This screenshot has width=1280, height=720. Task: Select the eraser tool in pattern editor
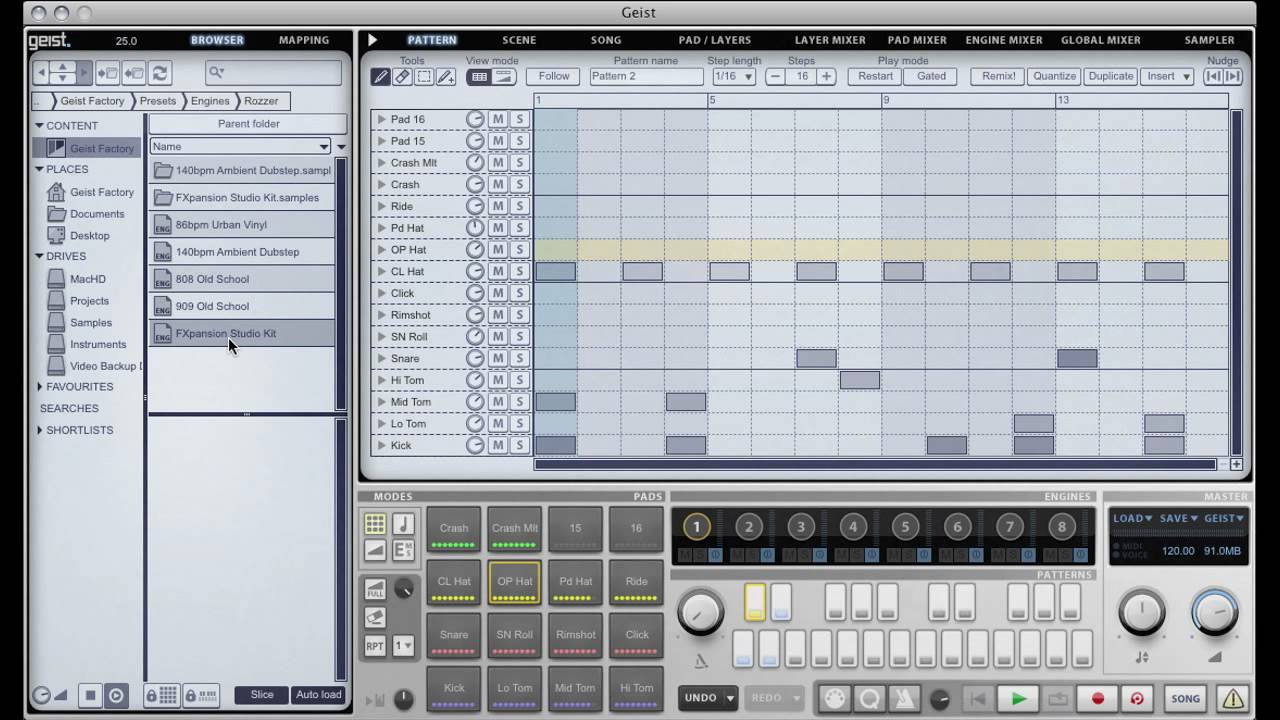point(402,77)
